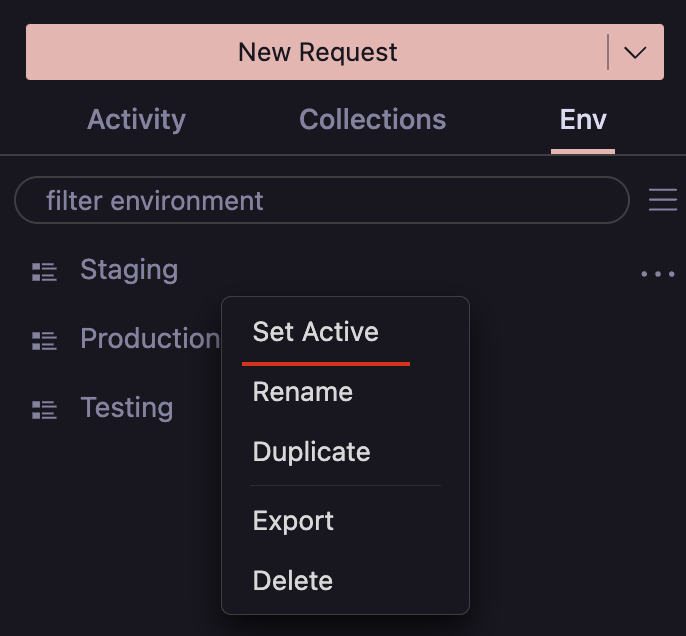Click Export in the context menu
The height and width of the screenshot is (636, 686).
coord(293,521)
